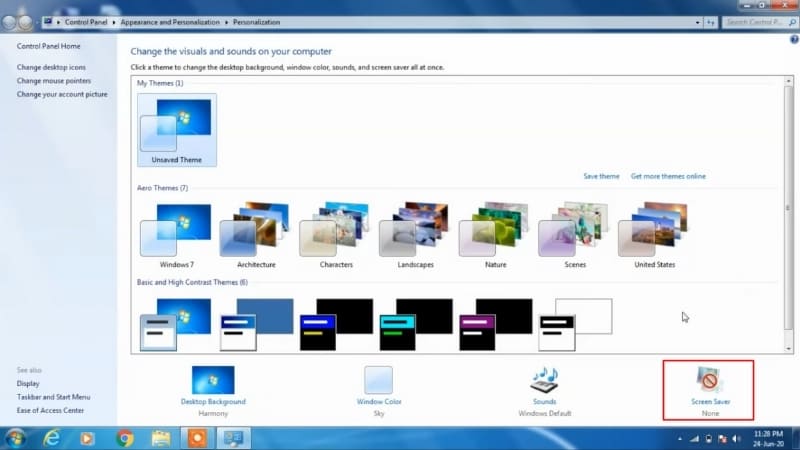Show hidden system tray icons
The width and height of the screenshot is (800, 450).
(680, 439)
